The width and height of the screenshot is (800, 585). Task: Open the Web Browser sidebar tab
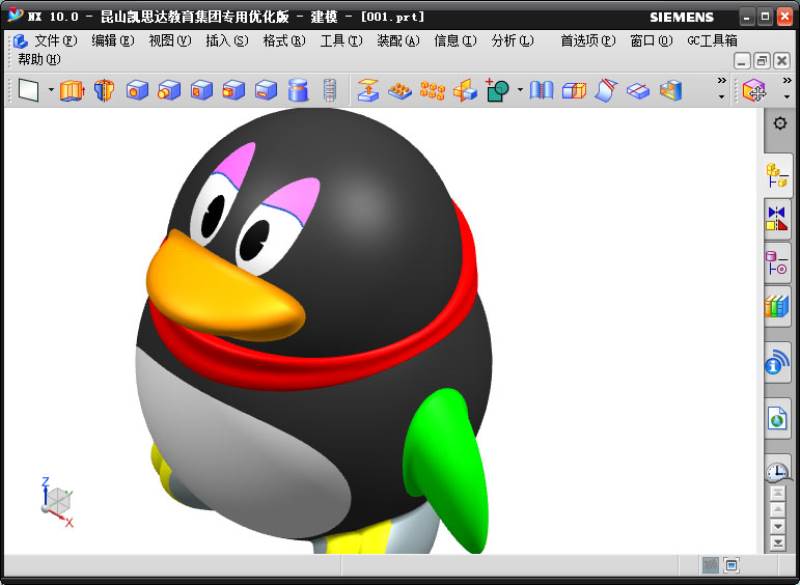pyautogui.click(x=777, y=419)
